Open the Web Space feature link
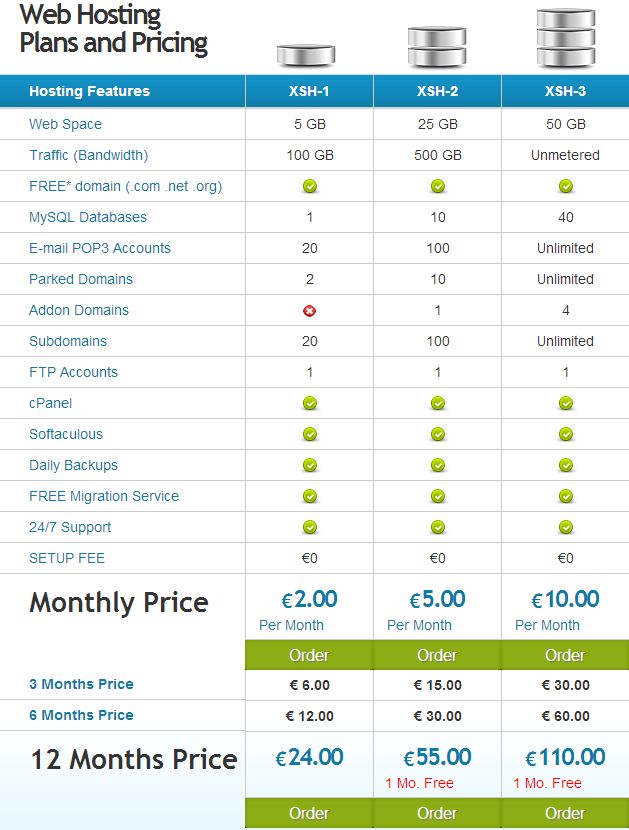 65,124
